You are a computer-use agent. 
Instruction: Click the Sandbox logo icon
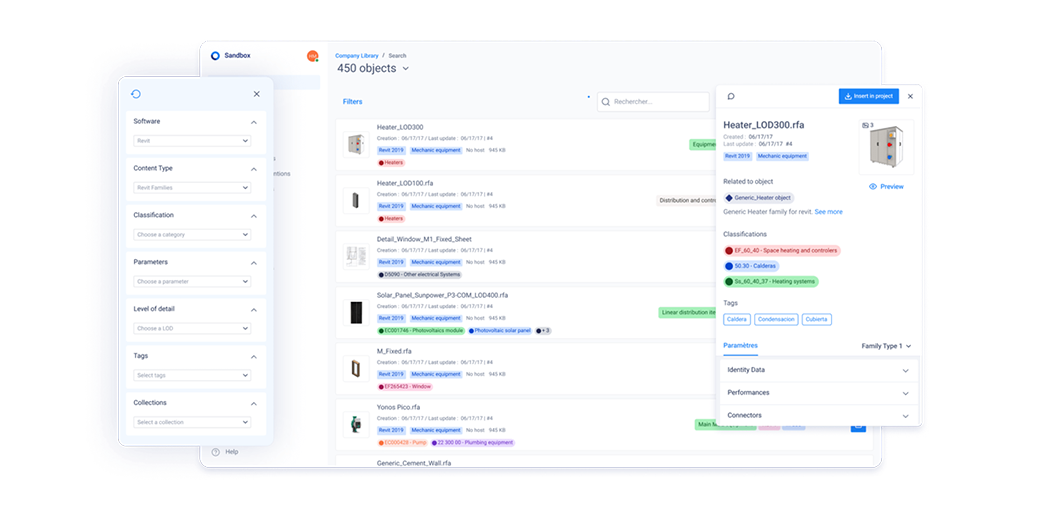pyautogui.click(x=215, y=56)
